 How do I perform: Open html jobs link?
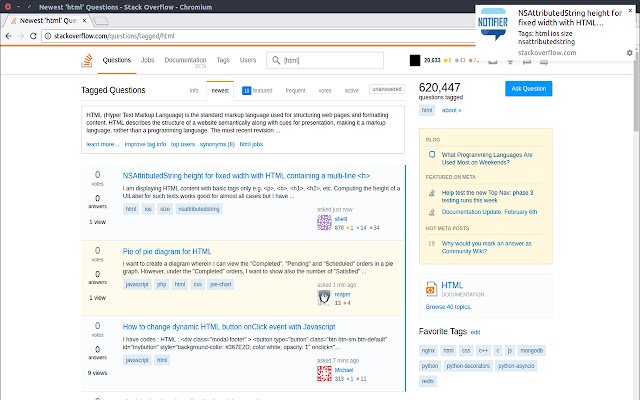(x=251, y=144)
